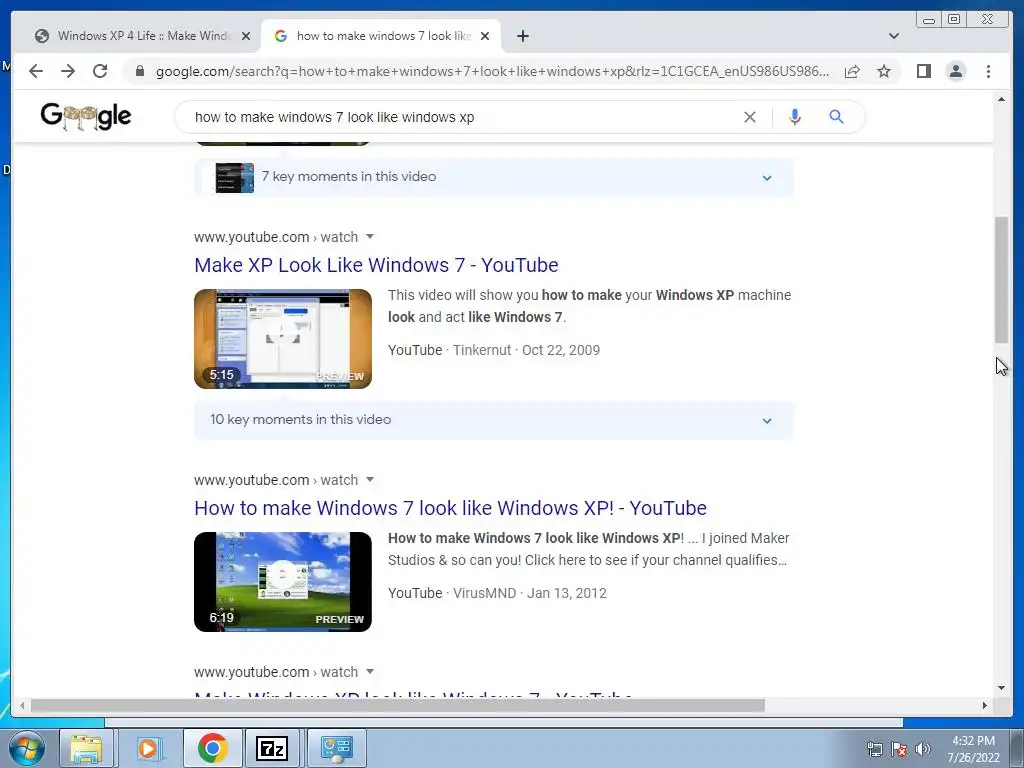Viewport: 1024px width, 768px height.
Task: Start voice search with the microphone
Action: coord(794,117)
